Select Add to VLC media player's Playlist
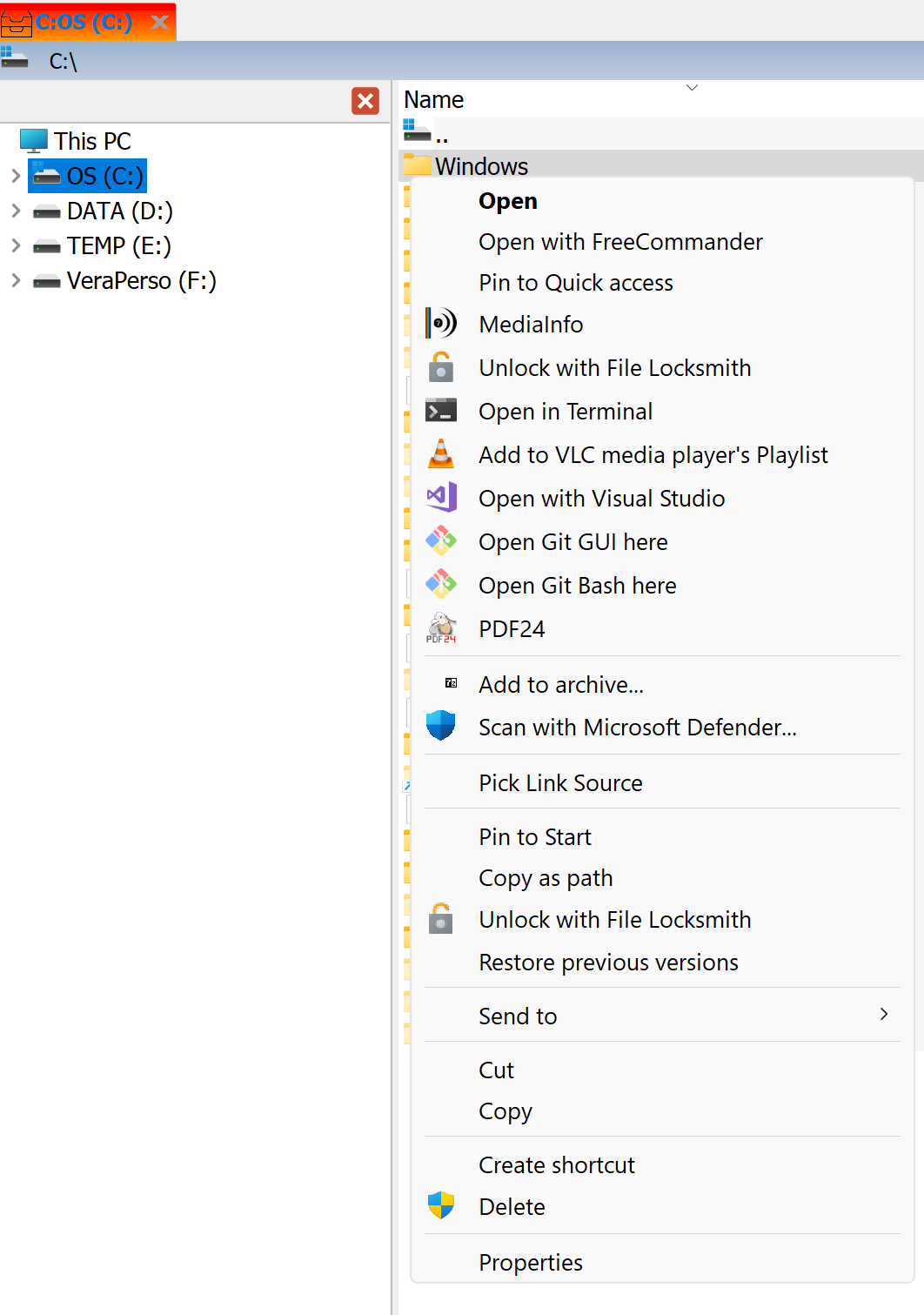 [x=662, y=455]
